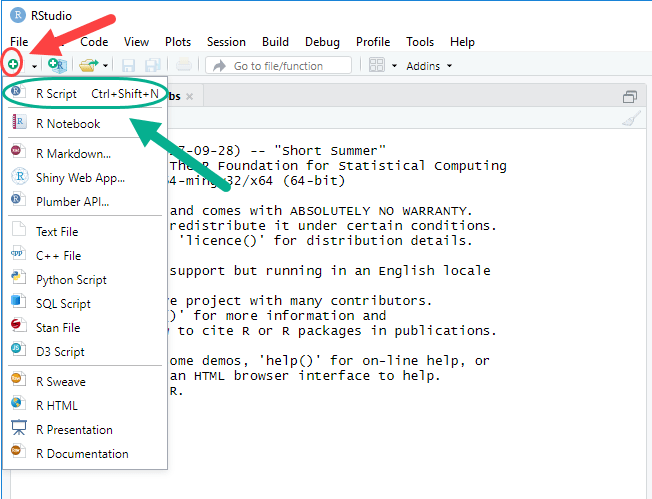The width and height of the screenshot is (652, 499).
Task: Open the Tools menu
Action: (x=420, y=42)
